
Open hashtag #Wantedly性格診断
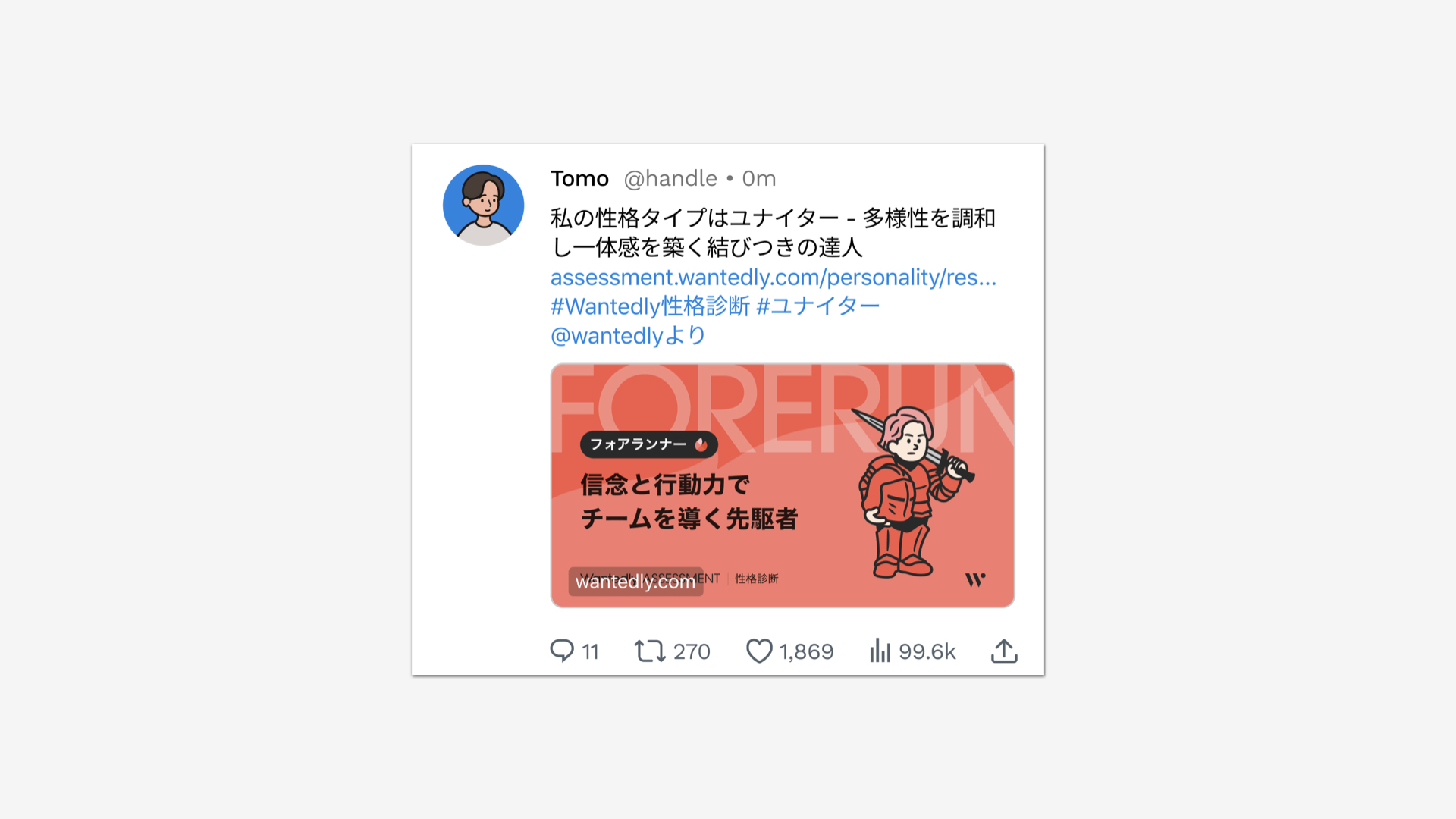pyautogui.click(x=650, y=306)
